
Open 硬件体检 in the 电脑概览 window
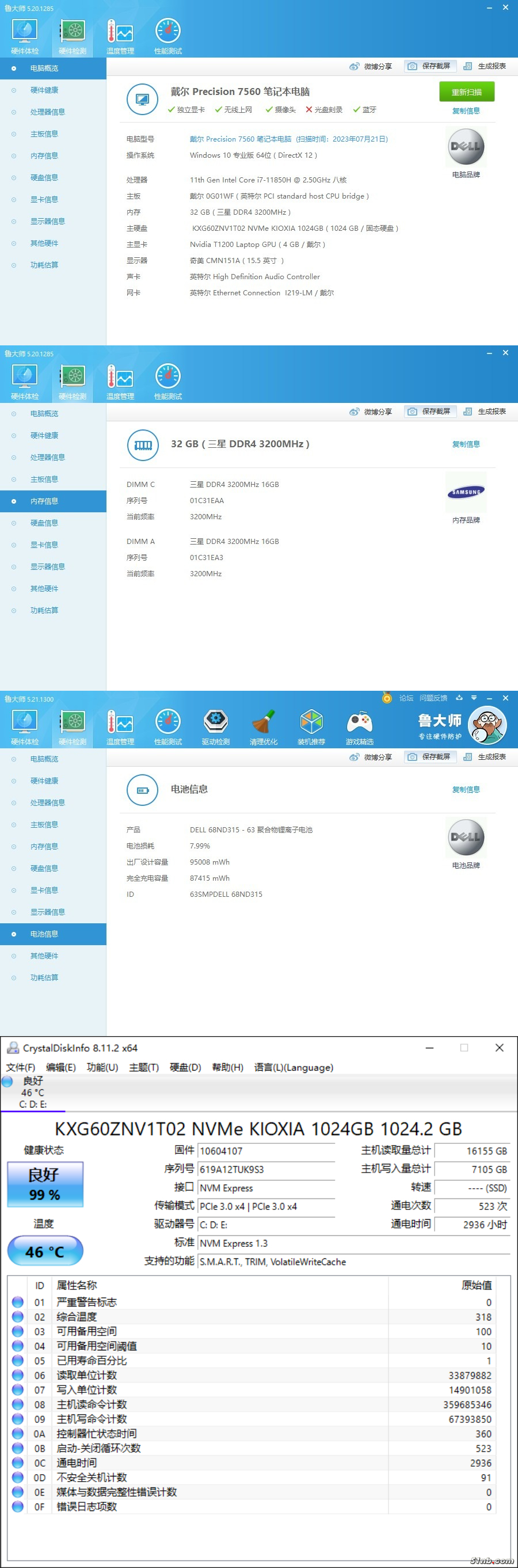(x=24, y=36)
